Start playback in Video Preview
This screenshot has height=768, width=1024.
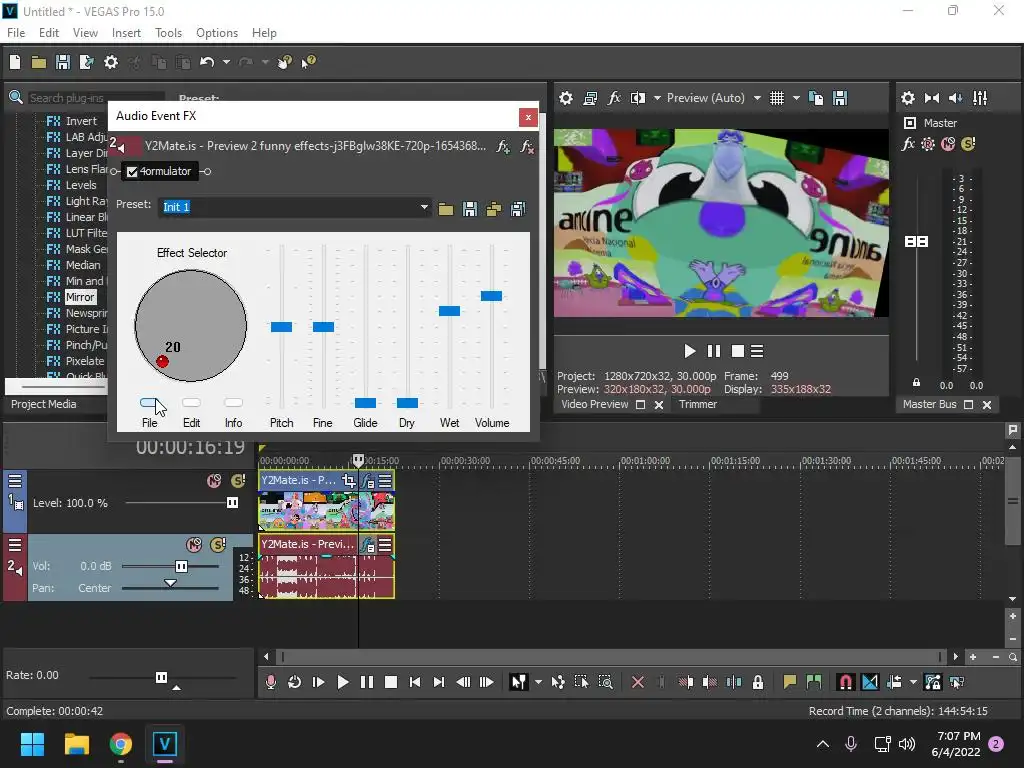point(690,351)
